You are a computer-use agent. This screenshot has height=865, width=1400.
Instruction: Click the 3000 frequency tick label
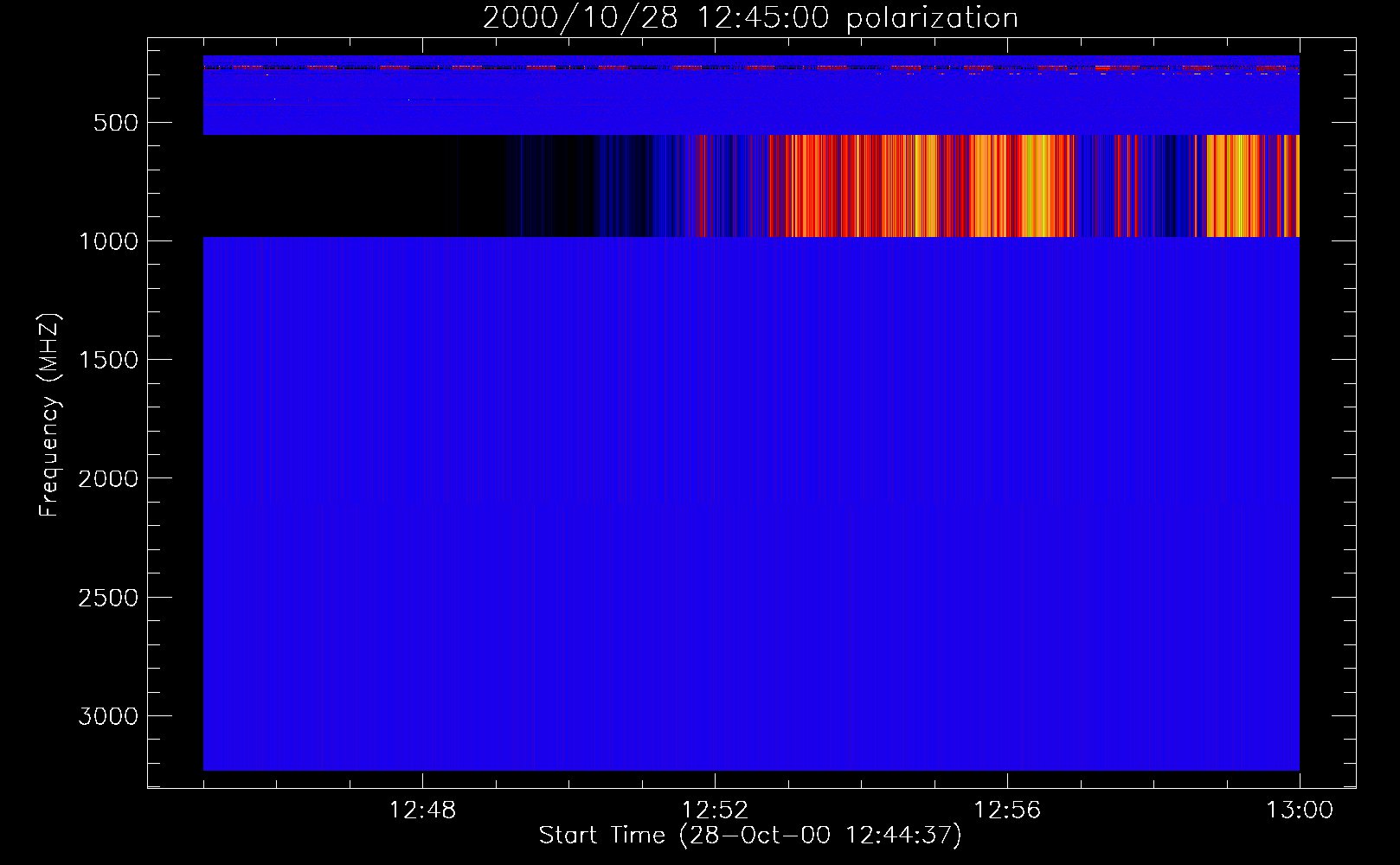(x=108, y=716)
